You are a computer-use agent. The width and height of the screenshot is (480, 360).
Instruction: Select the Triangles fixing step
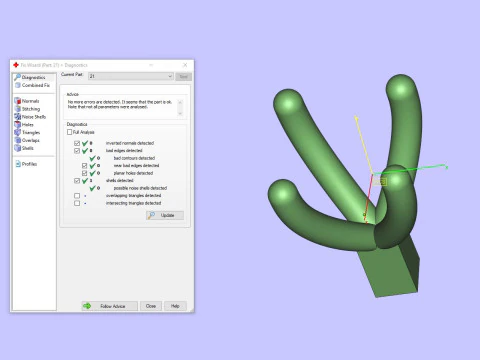(27, 132)
